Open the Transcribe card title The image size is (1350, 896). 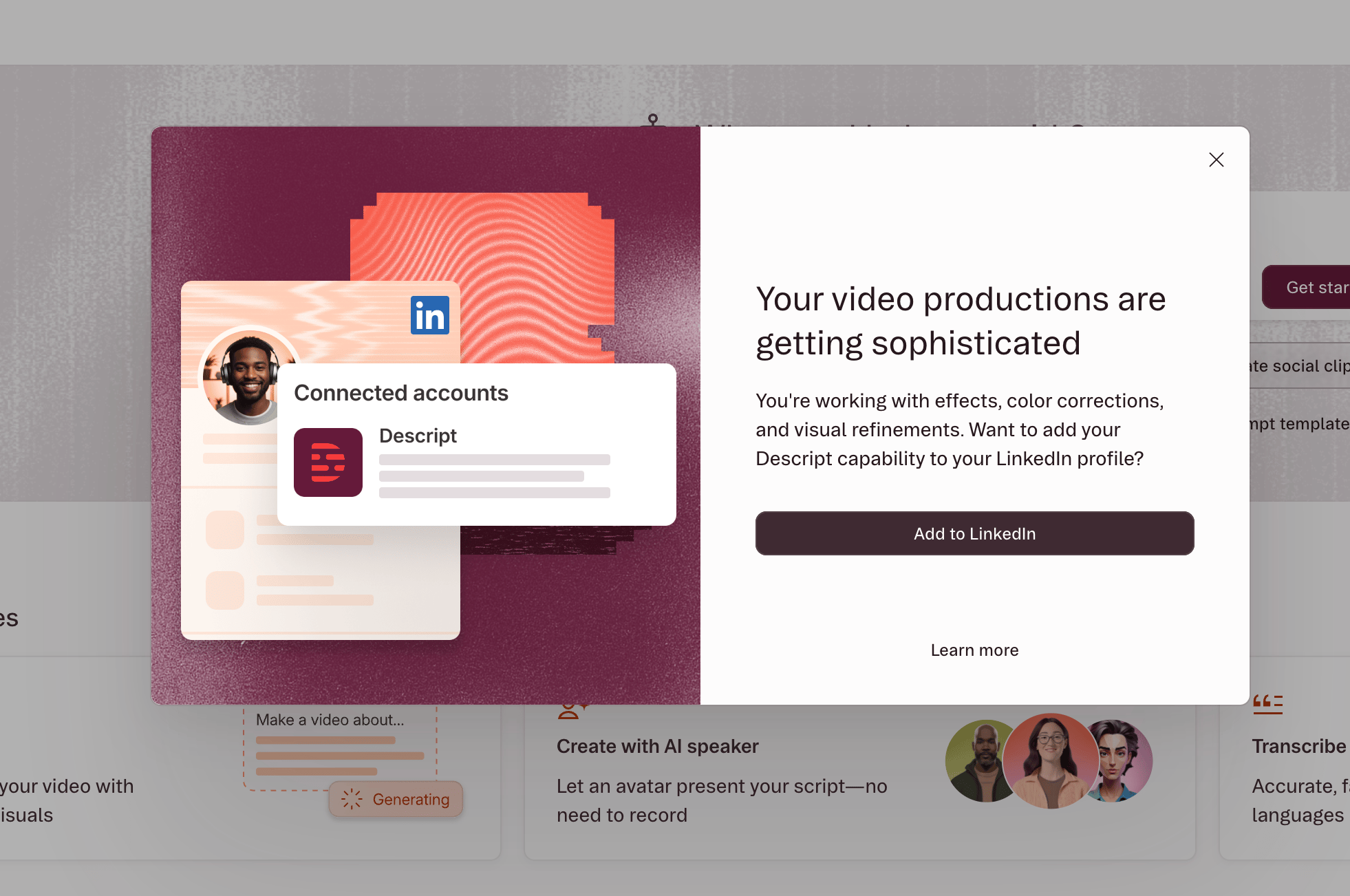coord(1299,746)
